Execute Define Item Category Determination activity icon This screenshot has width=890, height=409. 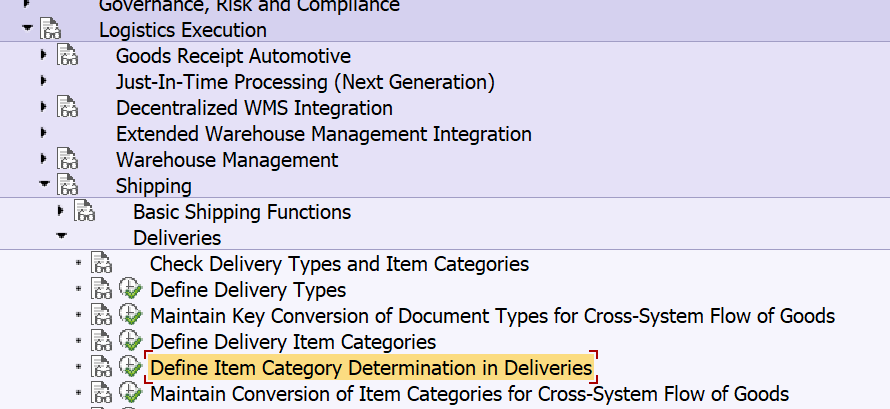pyautogui.click(x=130, y=368)
